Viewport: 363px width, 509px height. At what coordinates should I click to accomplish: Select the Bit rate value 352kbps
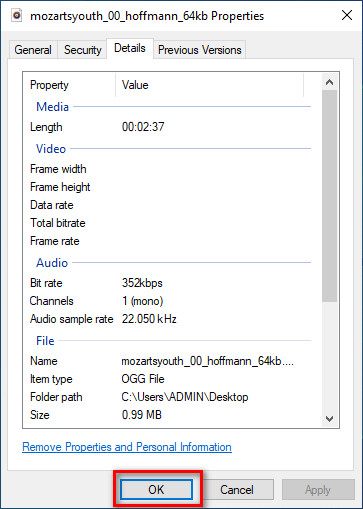tap(142, 283)
